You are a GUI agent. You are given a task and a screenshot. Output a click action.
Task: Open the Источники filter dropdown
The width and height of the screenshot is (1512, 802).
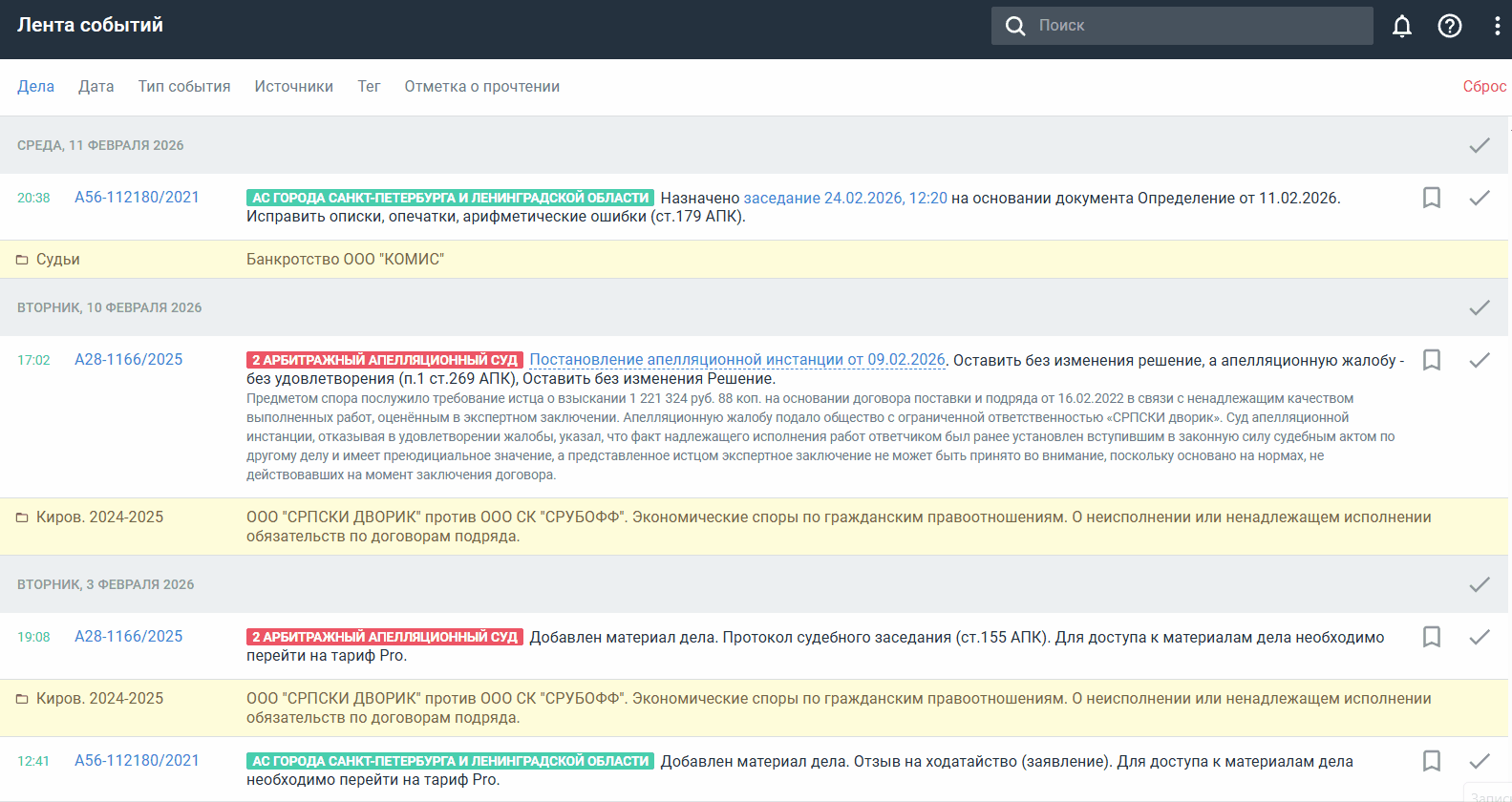click(x=293, y=87)
